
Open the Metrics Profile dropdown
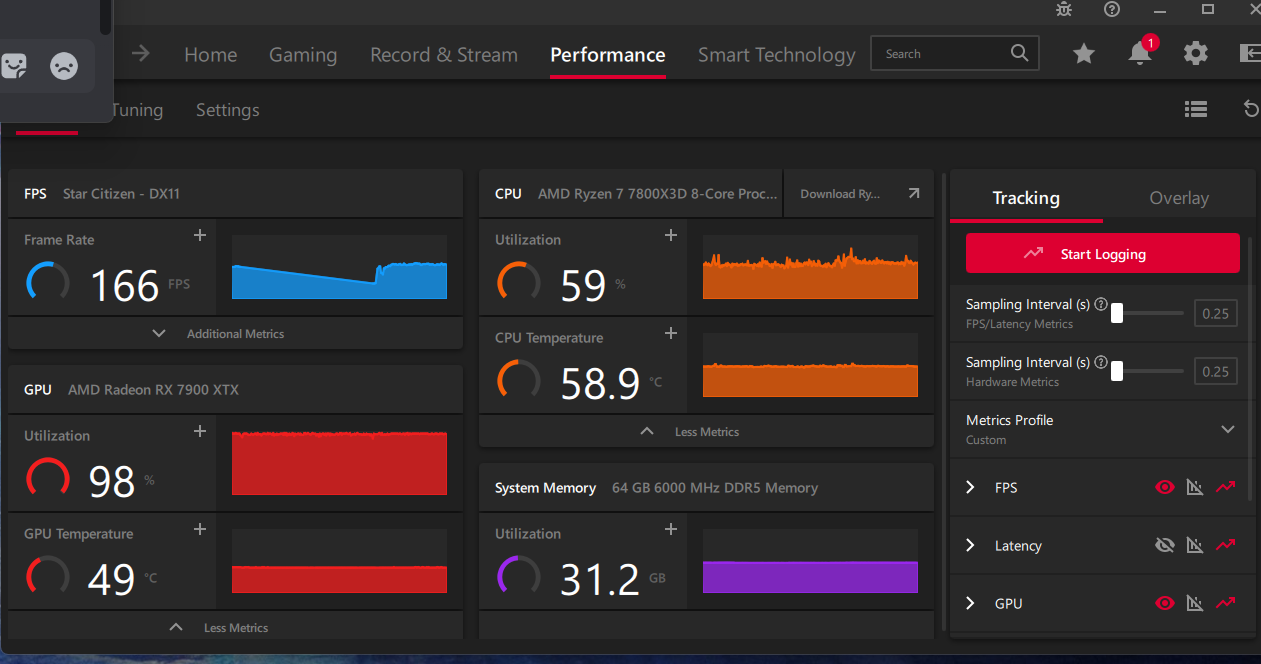click(x=1101, y=429)
